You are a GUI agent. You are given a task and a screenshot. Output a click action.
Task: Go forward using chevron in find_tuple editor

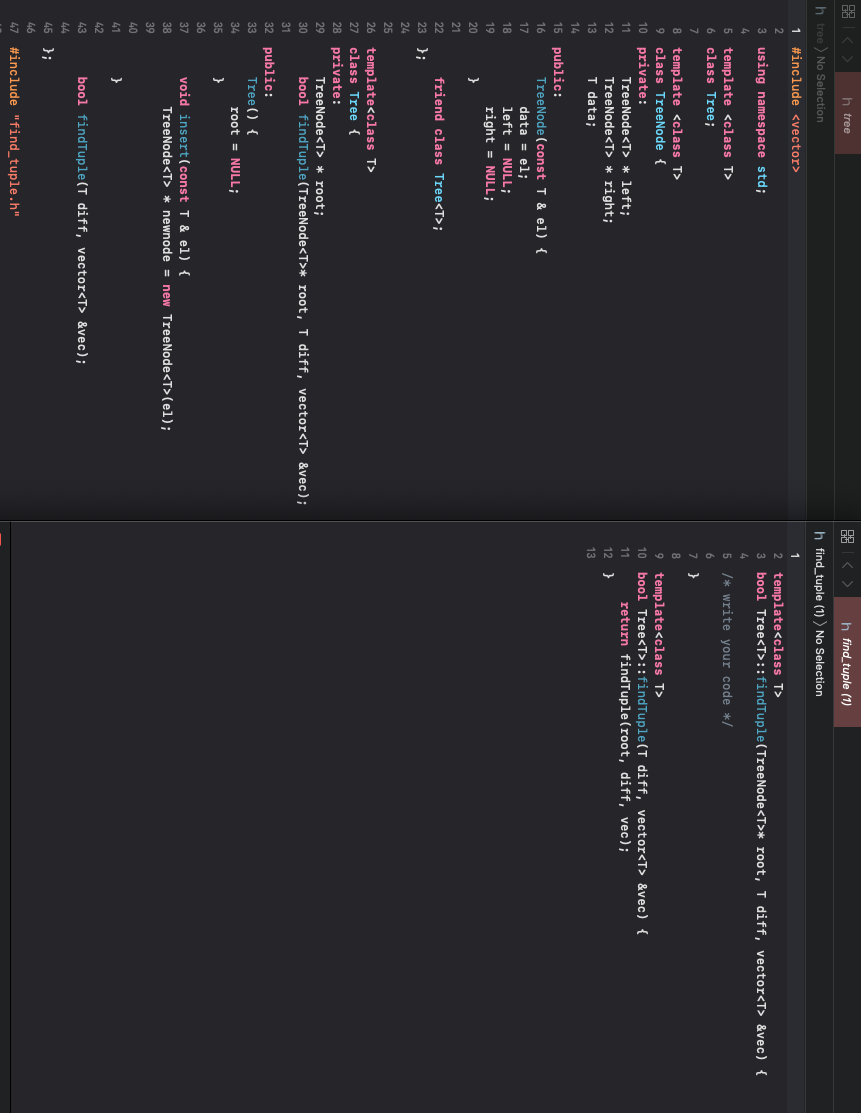pos(848,584)
